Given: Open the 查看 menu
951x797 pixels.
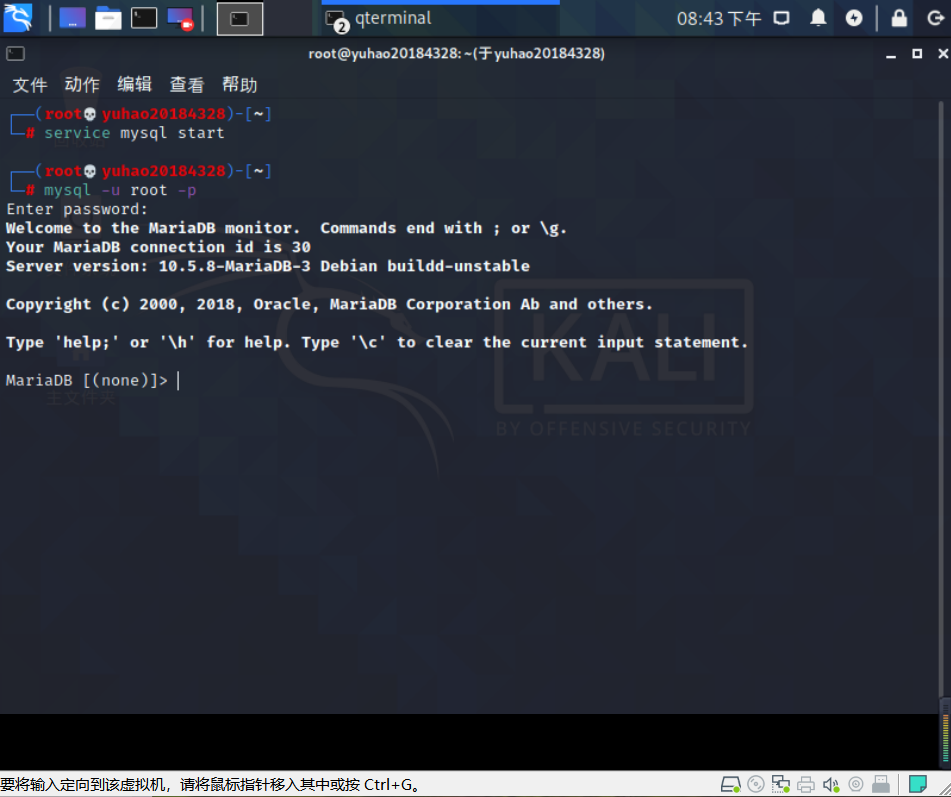Looking at the screenshot, I should point(187,85).
